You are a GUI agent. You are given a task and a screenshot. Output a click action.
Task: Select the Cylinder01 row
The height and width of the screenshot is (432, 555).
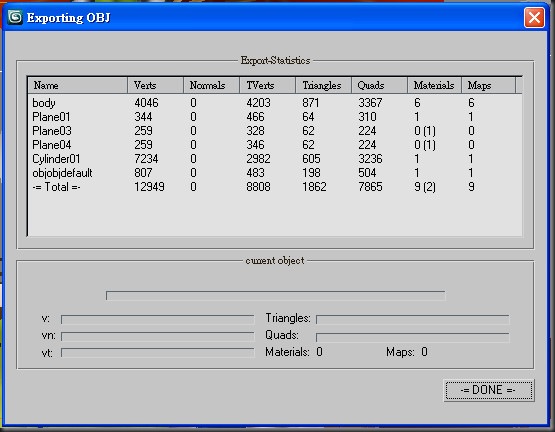(274, 159)
